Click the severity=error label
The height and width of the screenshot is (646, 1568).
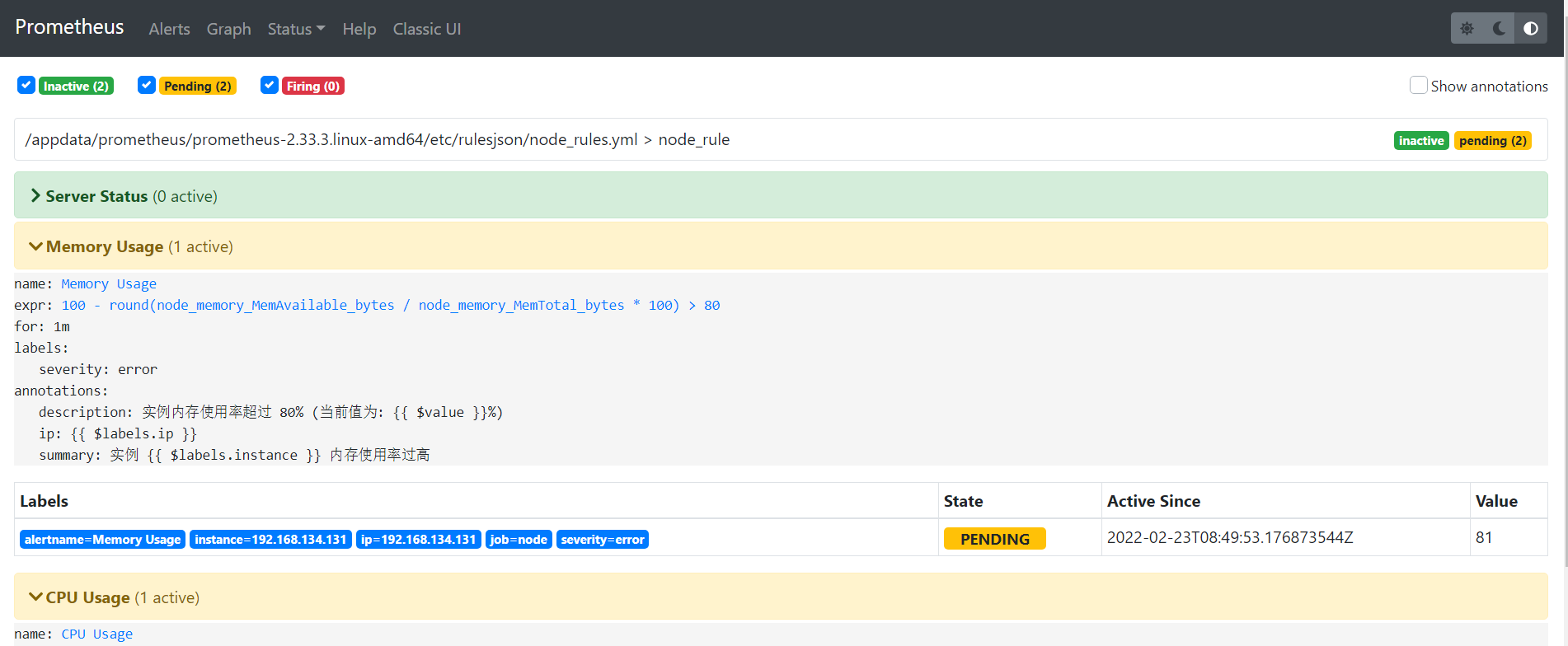[603, 539]
